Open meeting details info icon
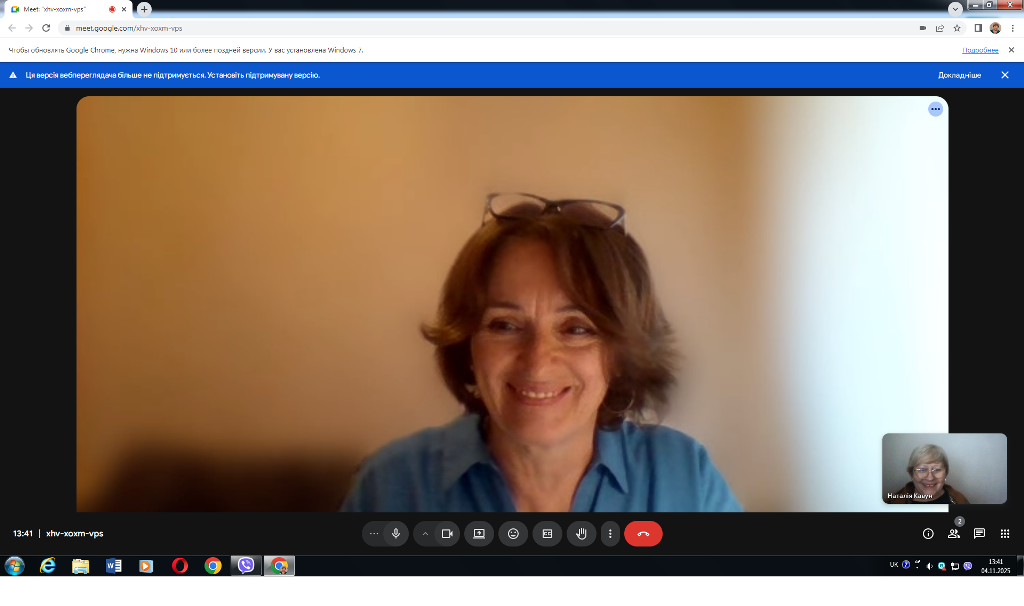 [x=928, y=534]
